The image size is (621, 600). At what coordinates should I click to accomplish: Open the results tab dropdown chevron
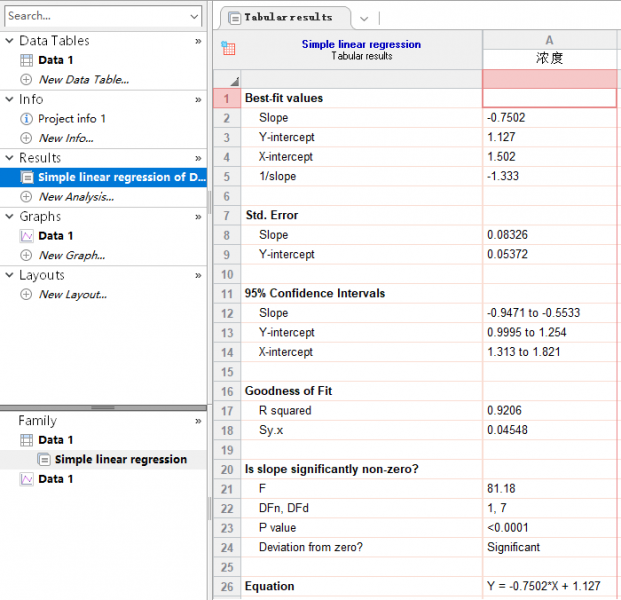[364, 19]
